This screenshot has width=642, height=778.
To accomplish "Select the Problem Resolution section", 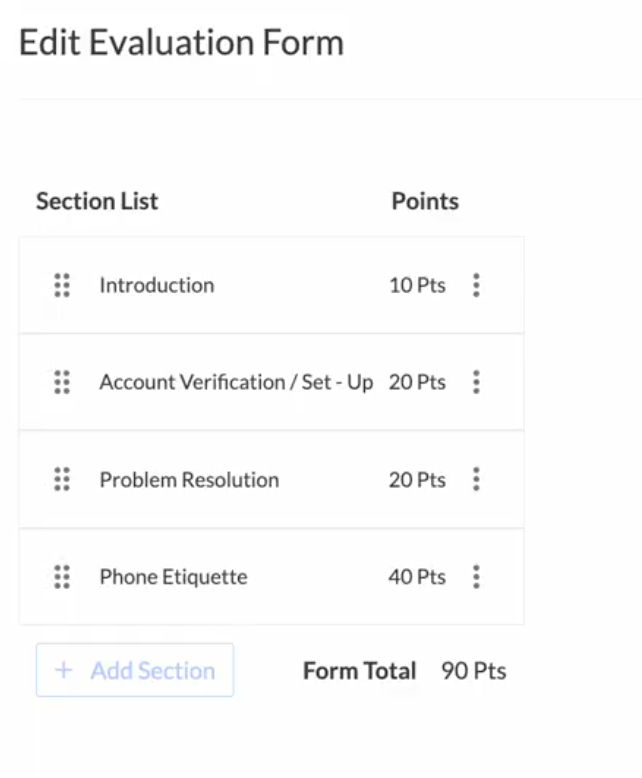I will tap(189, 480).
